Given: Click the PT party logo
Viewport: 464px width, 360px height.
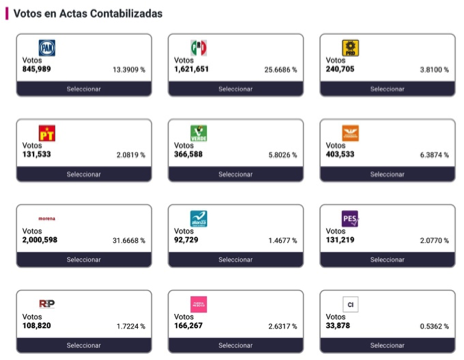Looking at the screenshot, I should click(x=47, y=133).
